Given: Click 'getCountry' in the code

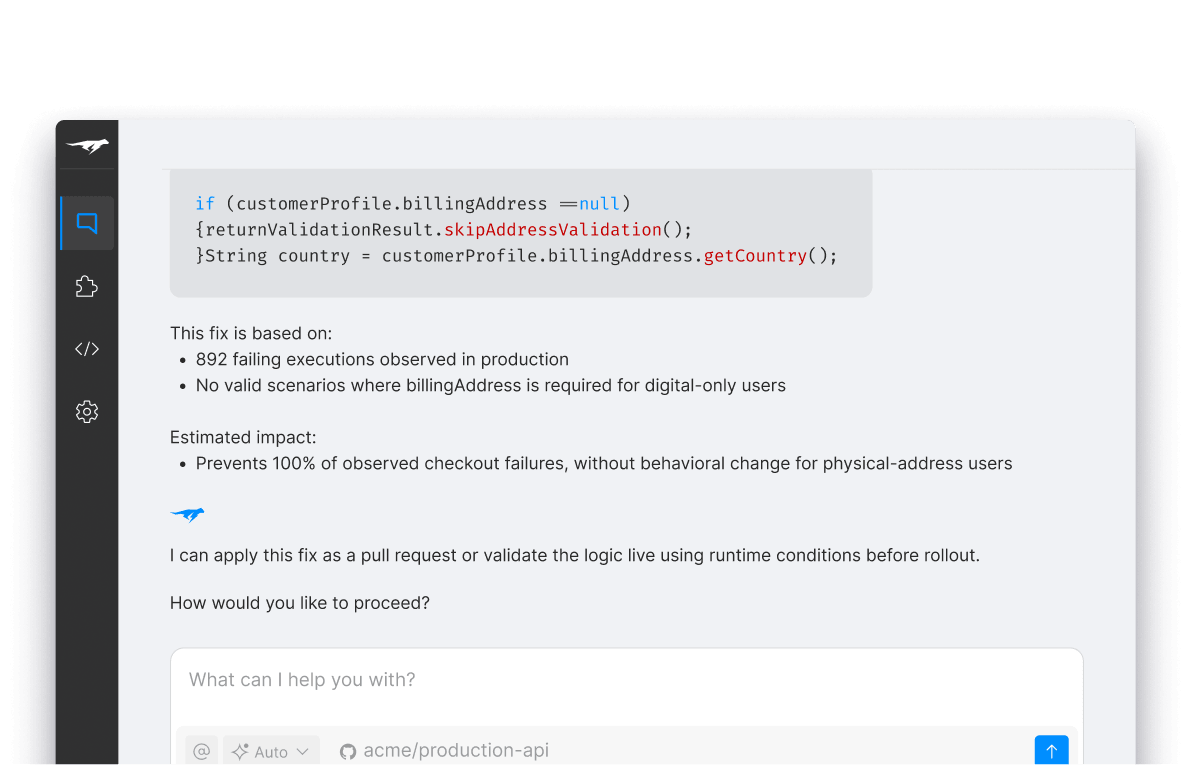Looking at the screenshot, I should click(755, 256).
